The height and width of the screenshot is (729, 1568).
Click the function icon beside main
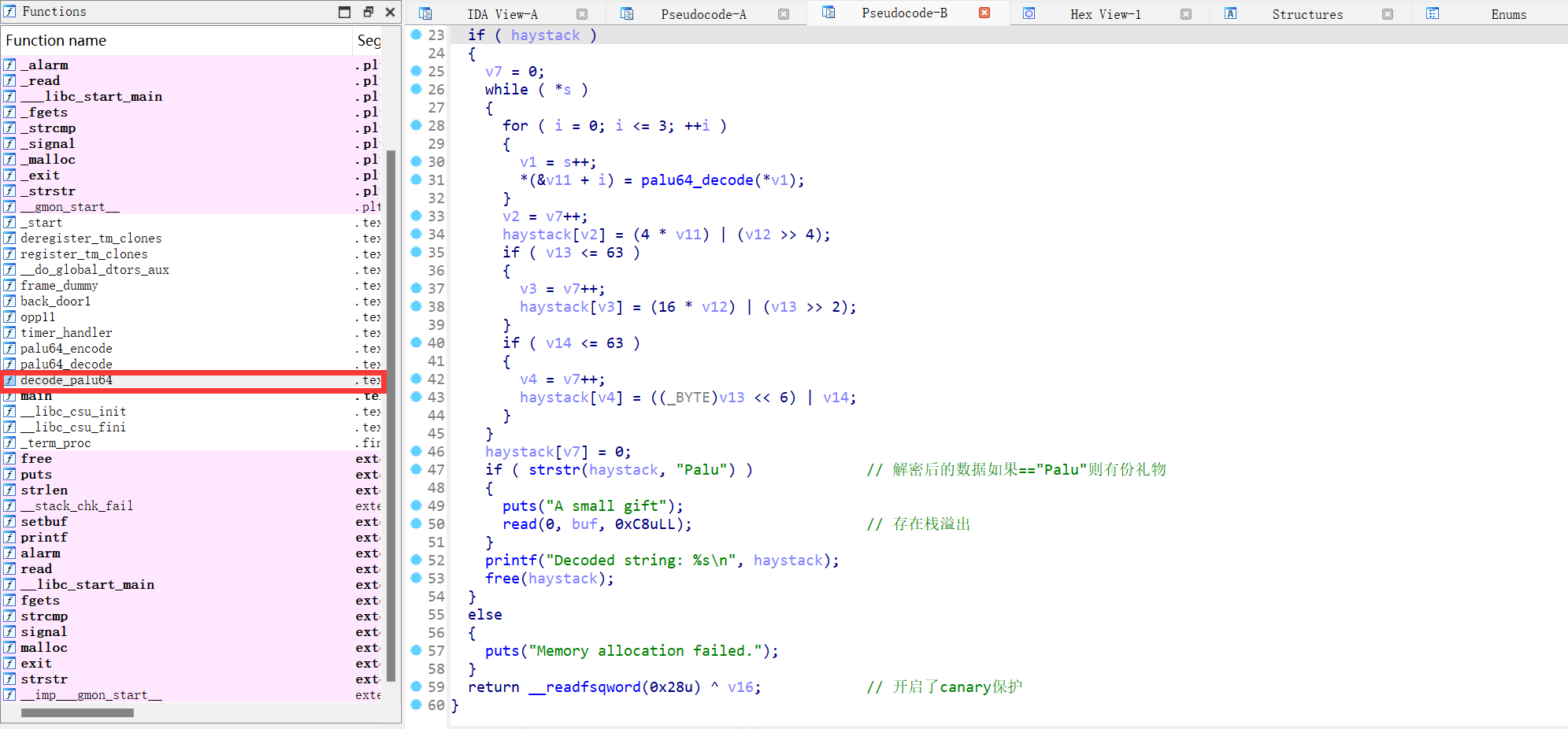click(x=10, y=395)
